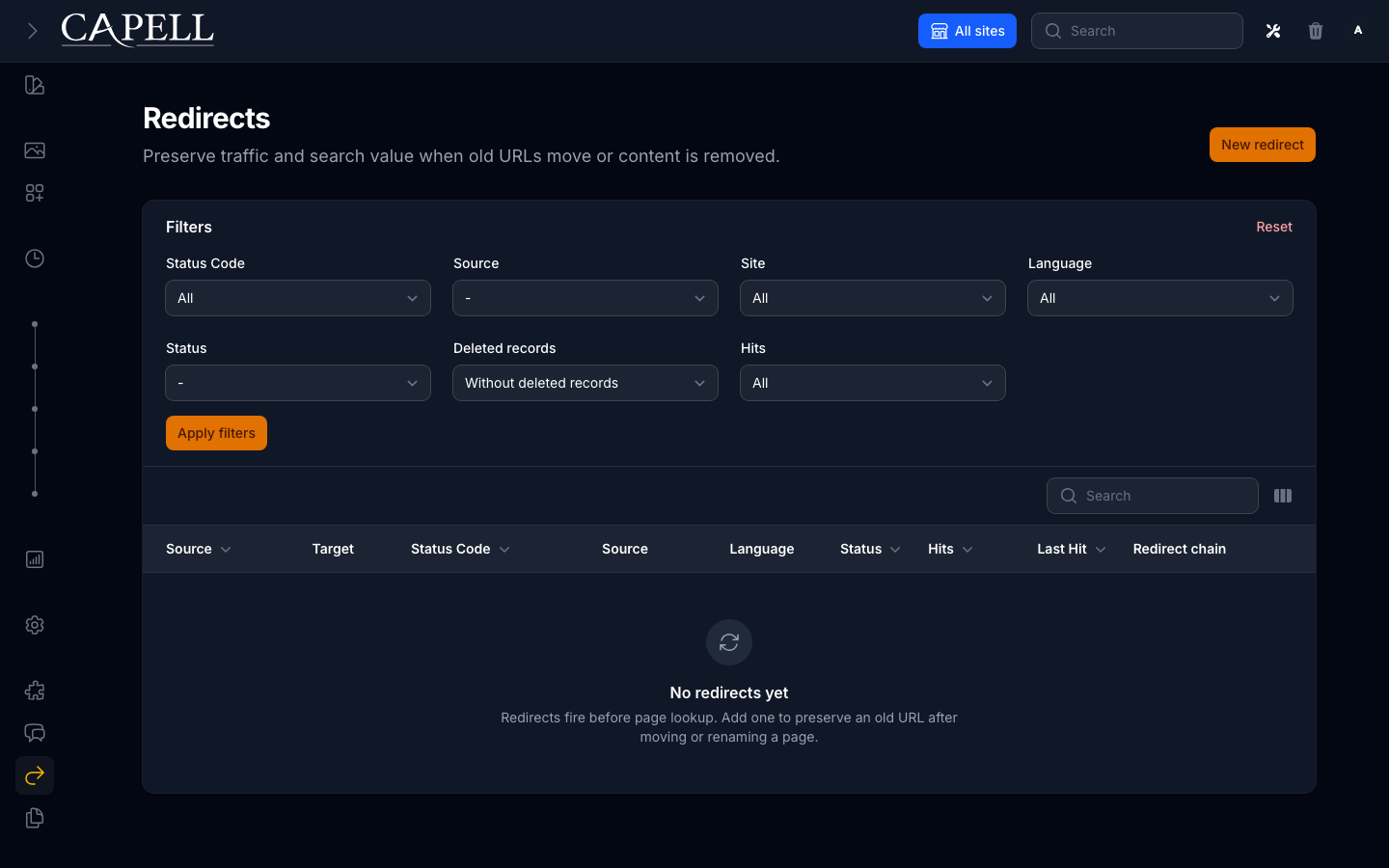Select the redirects arrow icon in the sidebar
This screenshot has height=868, width=1389.
pyautogui.click(x=35, y=775)
